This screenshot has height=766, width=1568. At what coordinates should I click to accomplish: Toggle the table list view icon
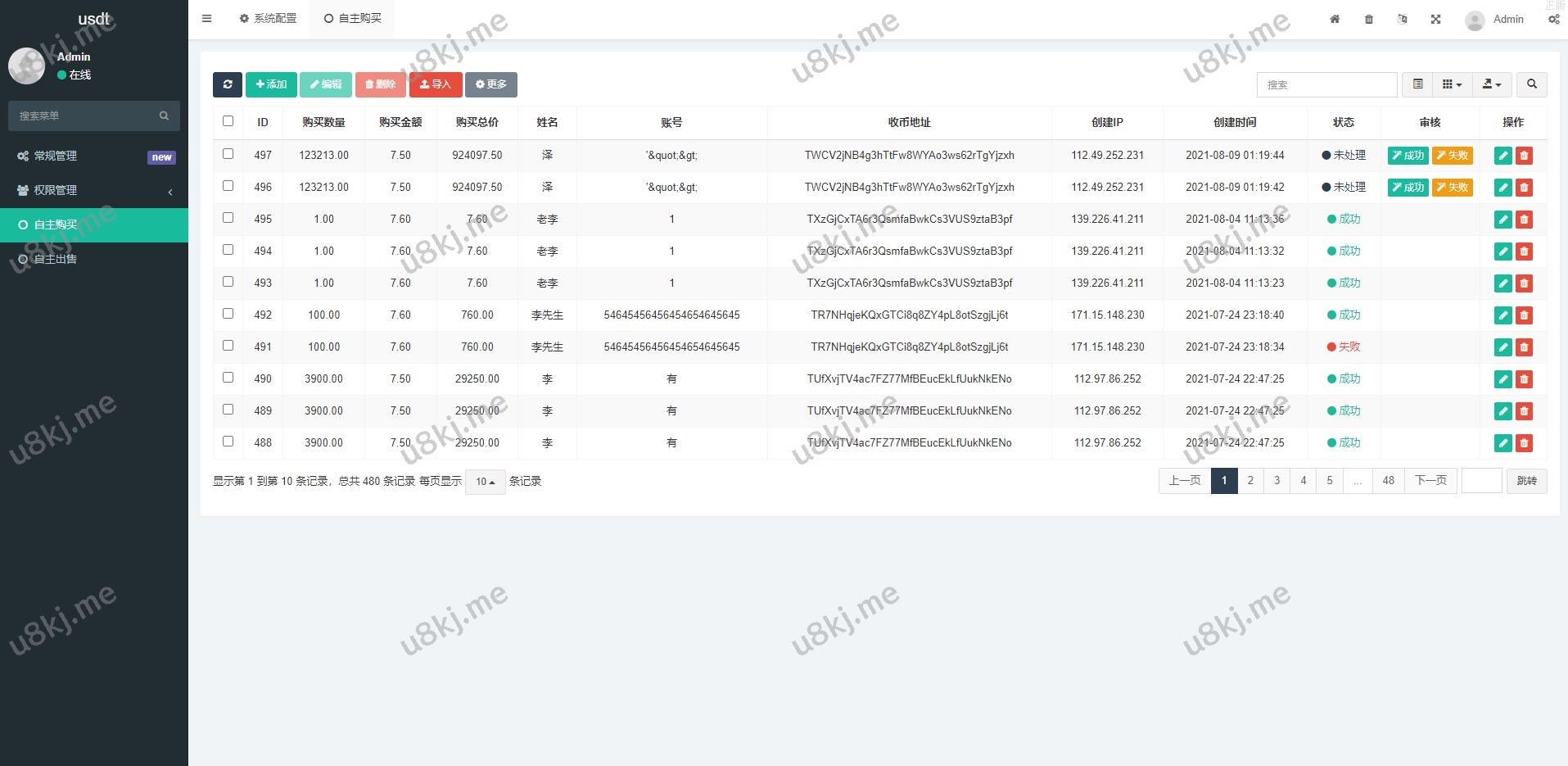[x=1417, y=84]
